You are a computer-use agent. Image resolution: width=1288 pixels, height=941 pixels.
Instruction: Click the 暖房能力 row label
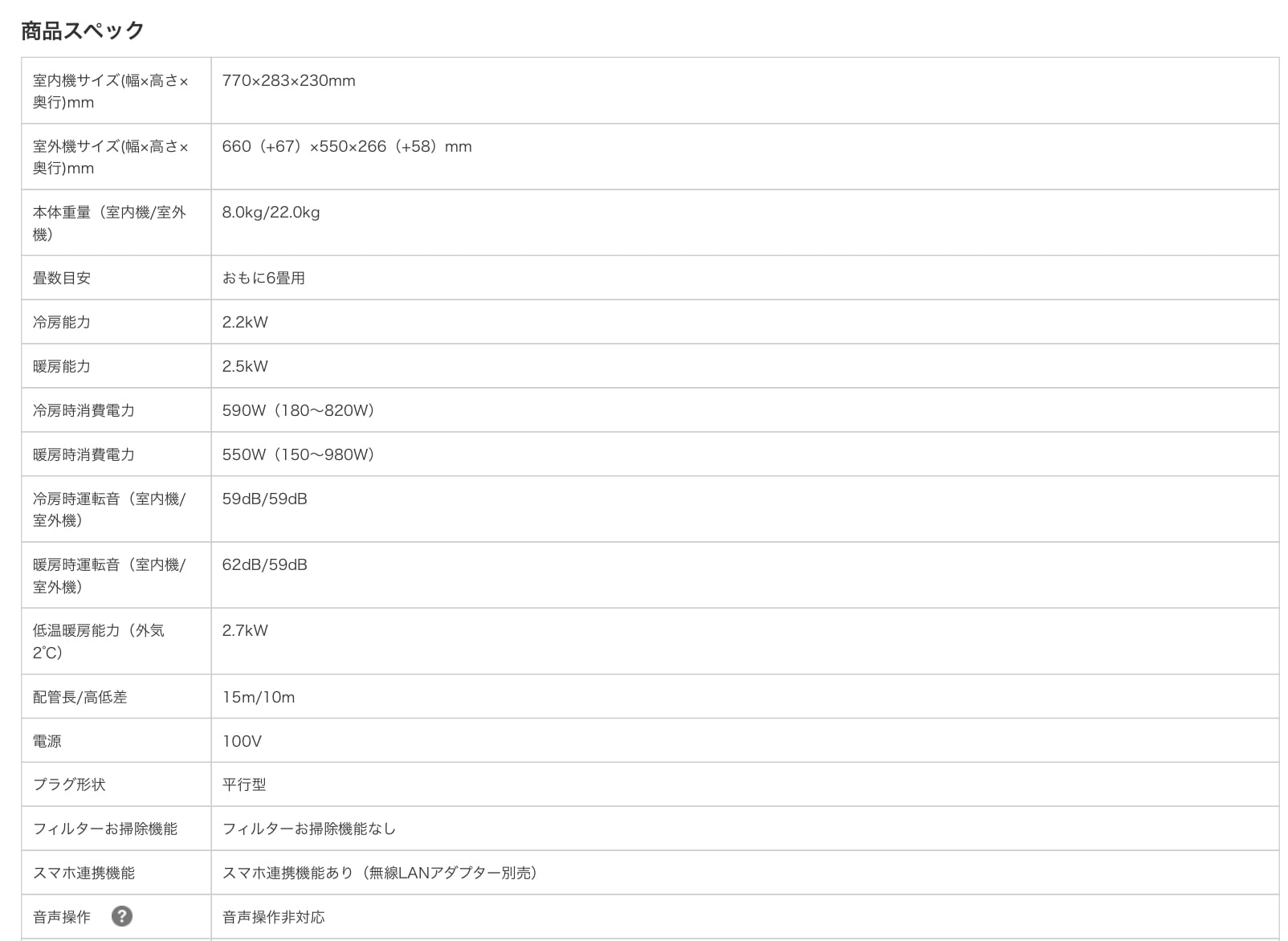pos(62,366)
